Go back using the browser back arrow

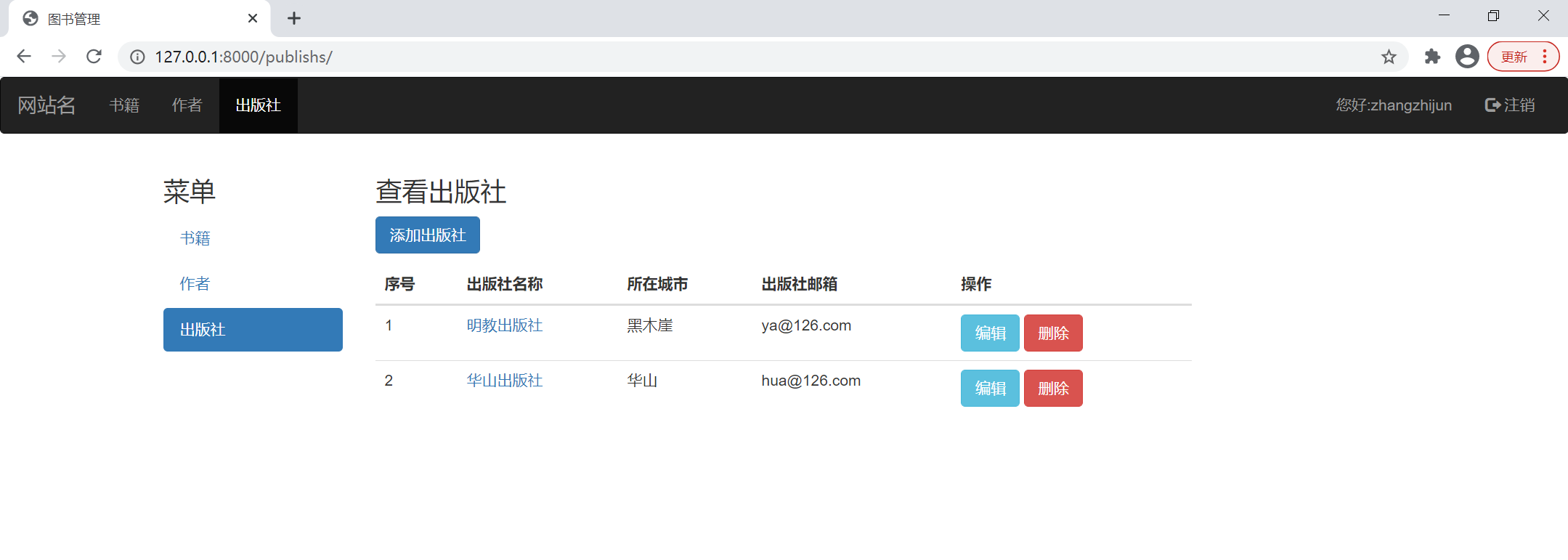click(x=24, y=57)
